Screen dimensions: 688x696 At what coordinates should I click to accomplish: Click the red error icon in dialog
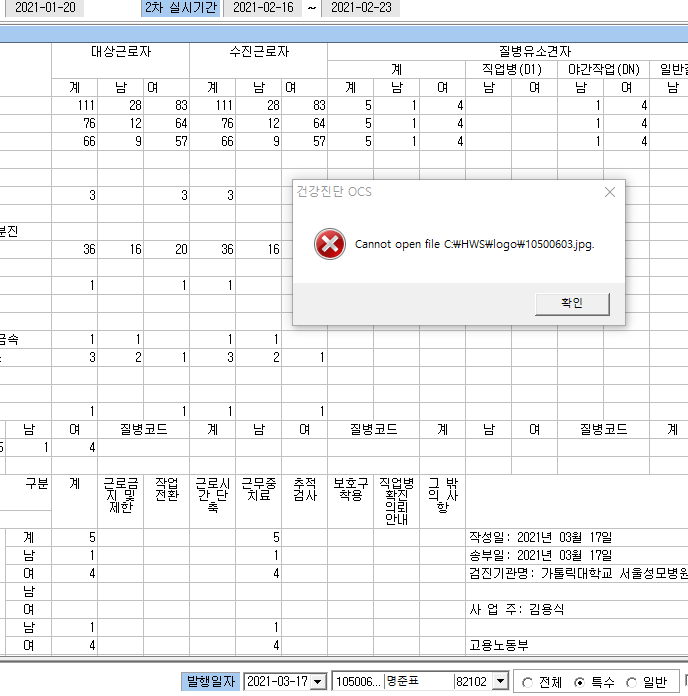click(329, 244)
